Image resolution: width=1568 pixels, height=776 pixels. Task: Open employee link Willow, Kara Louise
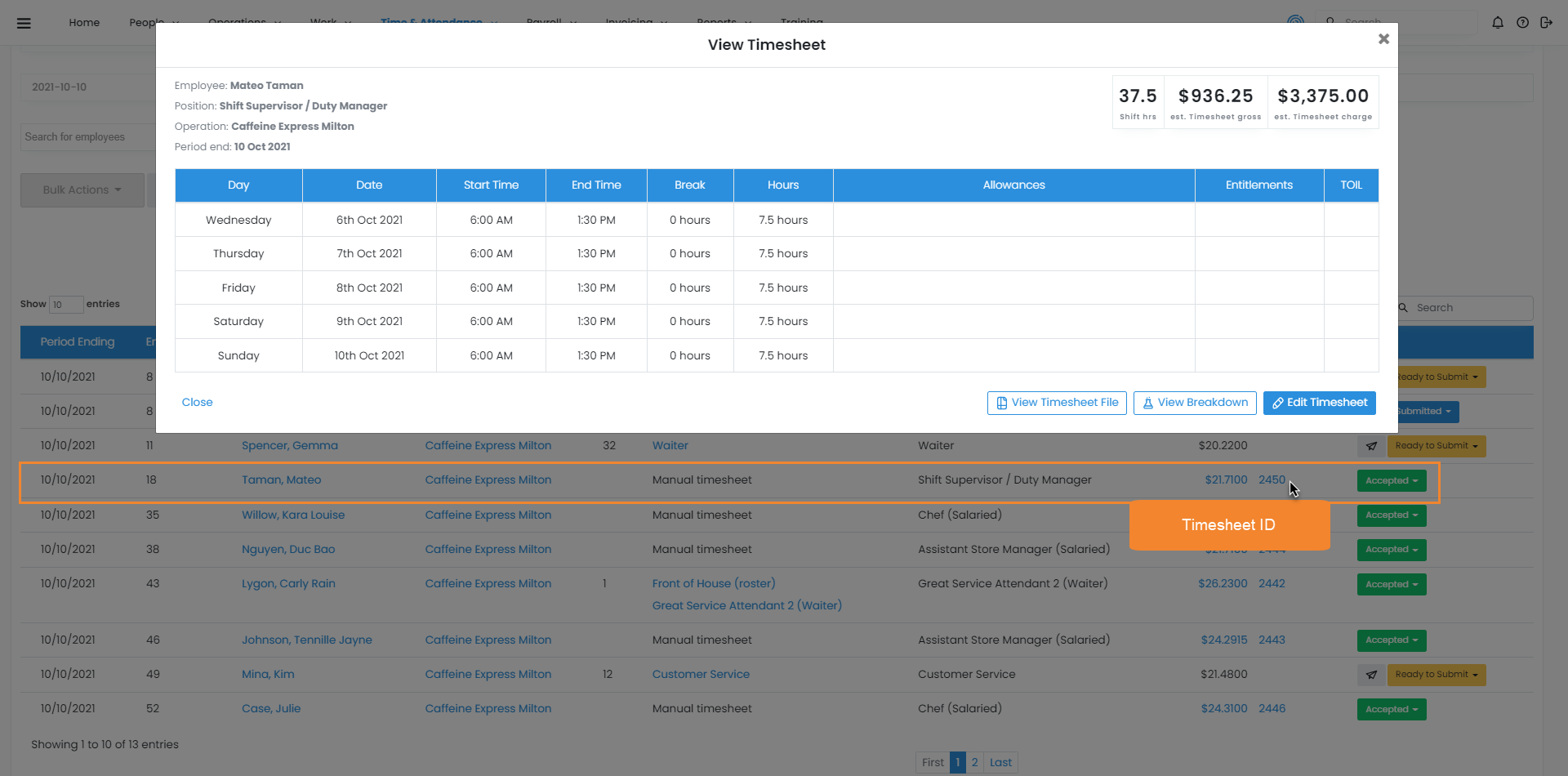point(293,515)
